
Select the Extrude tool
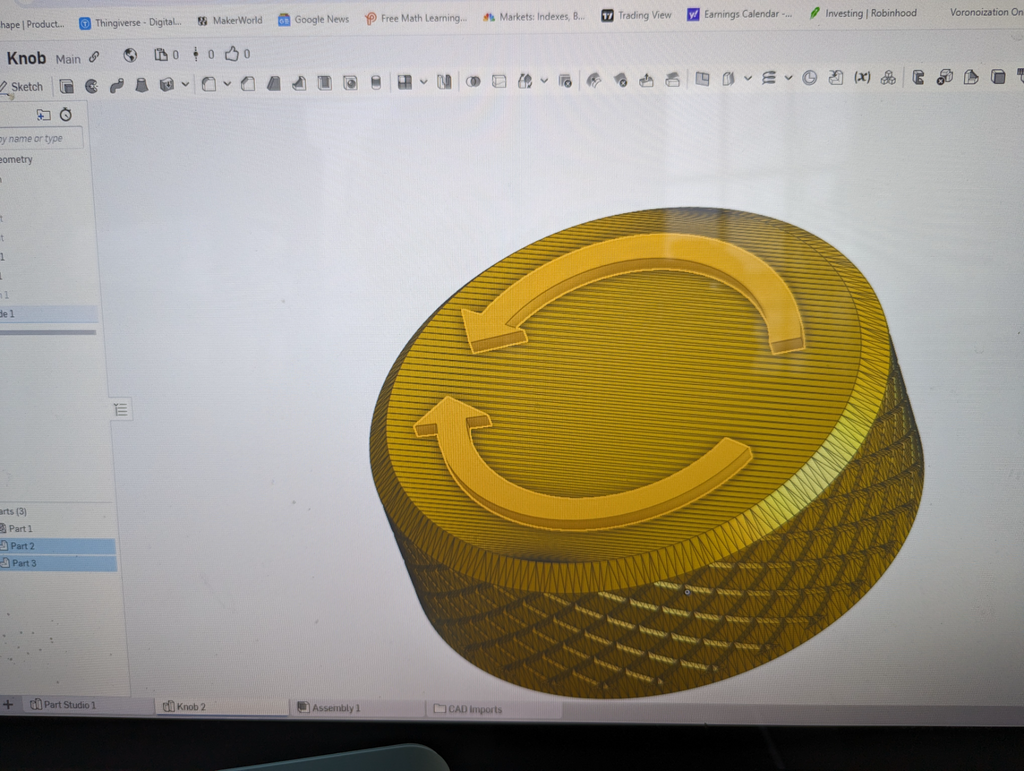67,86
